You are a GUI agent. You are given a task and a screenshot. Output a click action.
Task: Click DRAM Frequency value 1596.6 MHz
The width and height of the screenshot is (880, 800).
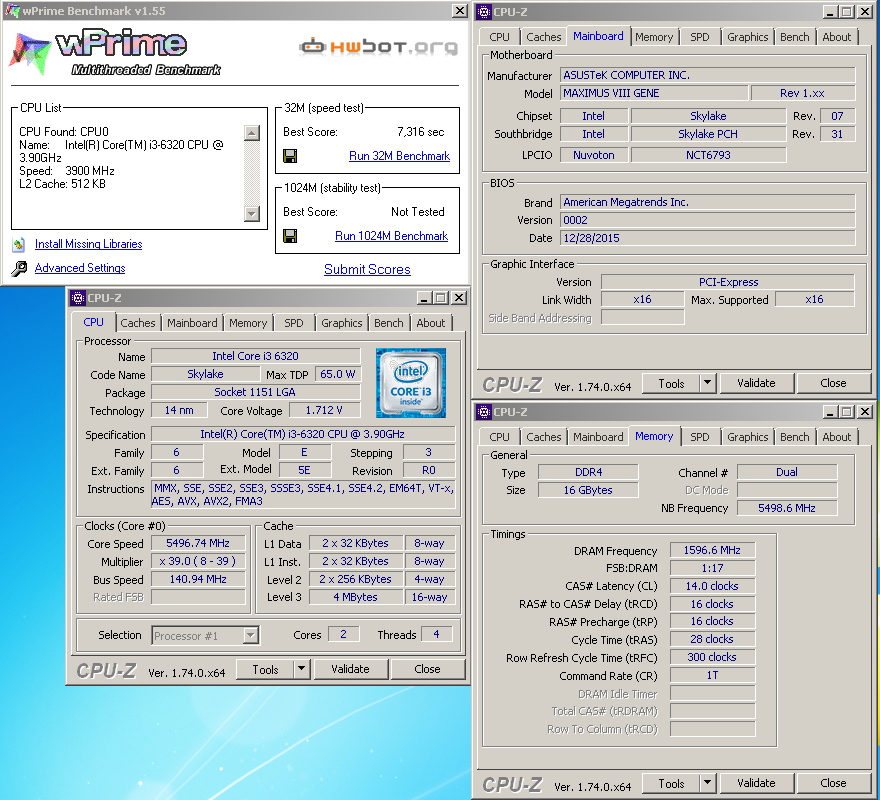tap(712, 550)
